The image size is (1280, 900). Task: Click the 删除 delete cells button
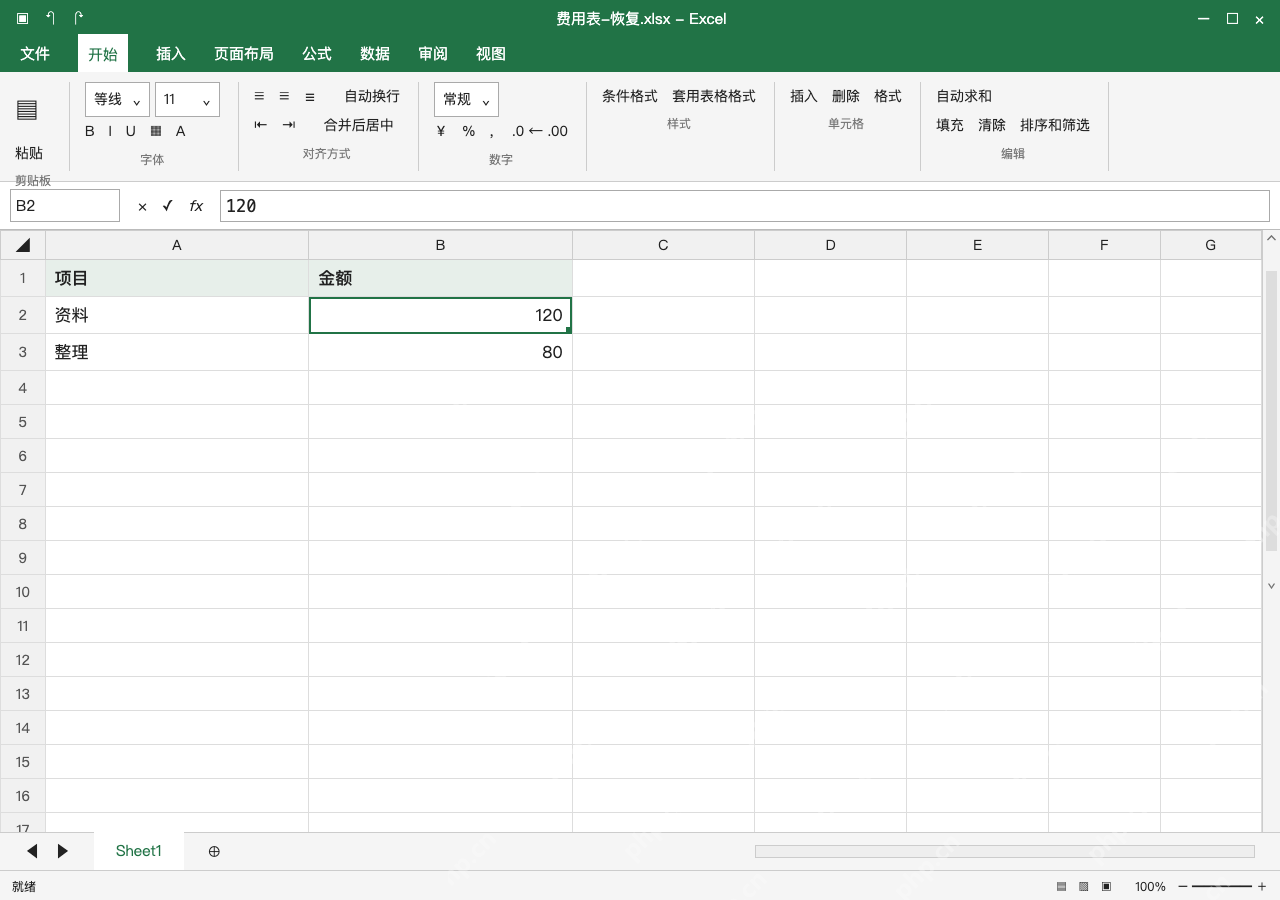point(846,96)
